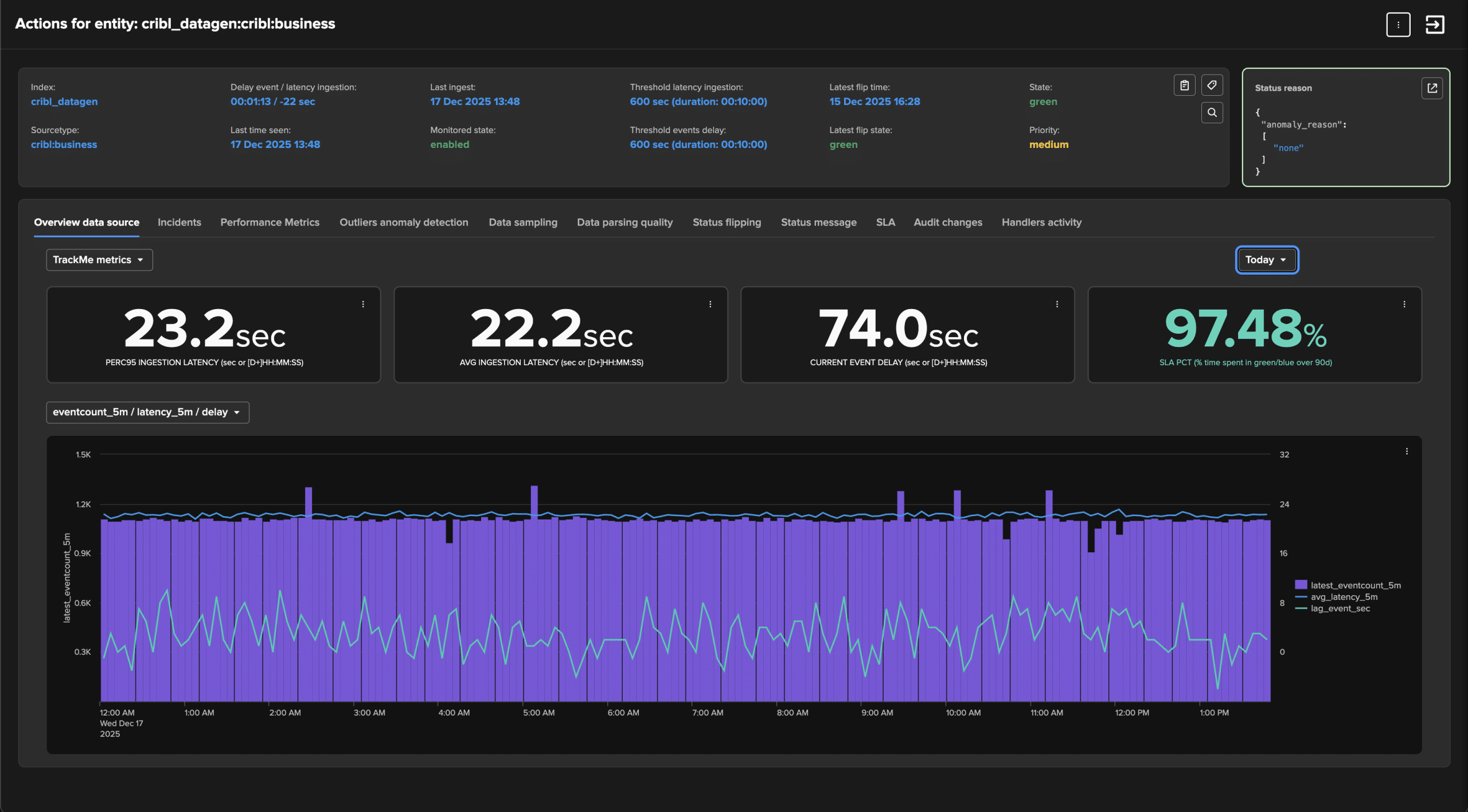Open the SLA PCT panel three-dot menu

click(x=1404, y=304)
